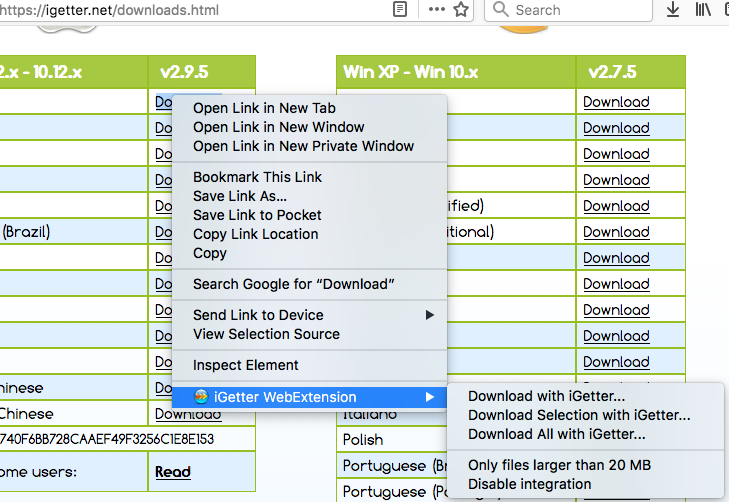Click the hash text 740F6BB728CAAEF49F3256C1E8E153
The width and height of the screenshot is (729, 502).
107,439
